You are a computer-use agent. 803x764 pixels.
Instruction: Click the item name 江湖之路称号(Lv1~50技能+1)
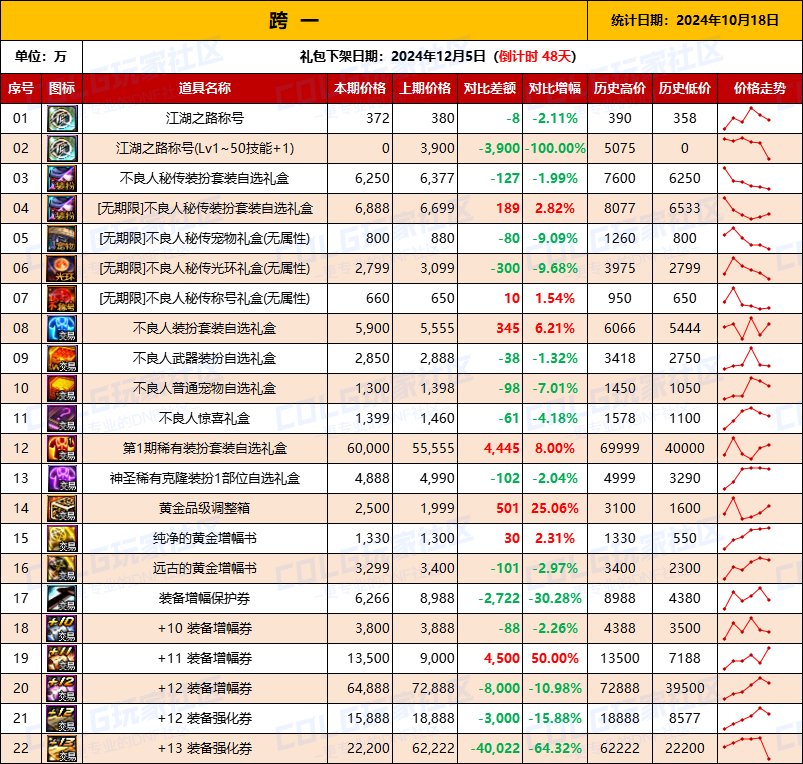[205, 148]
